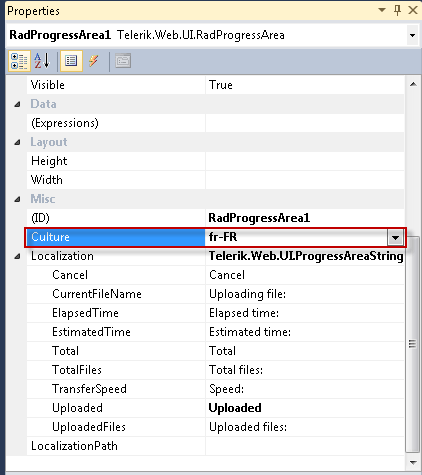Sort properties alphabetically with the A-Z icon

pyautogui.click(x=42, y=61)
